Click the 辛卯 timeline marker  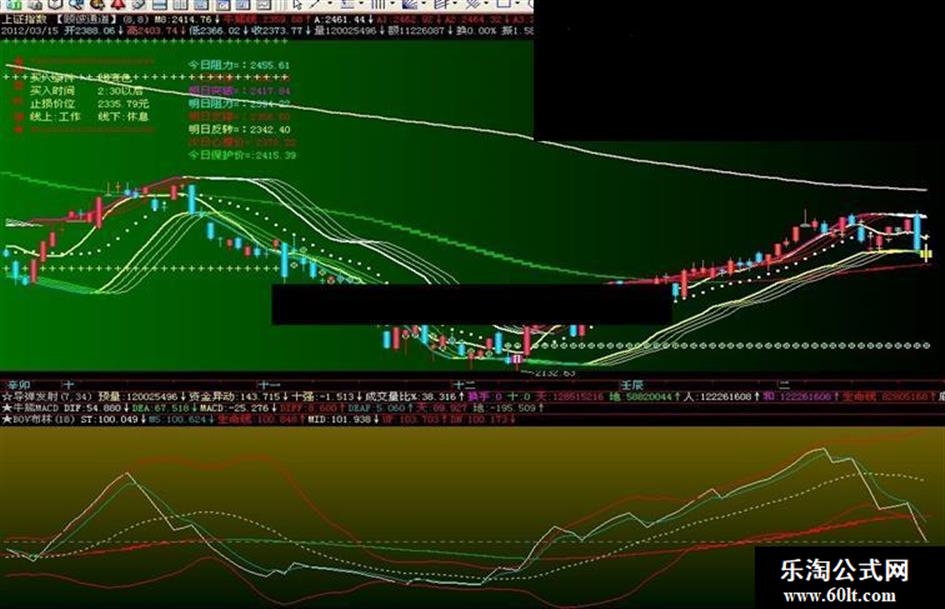pyautogui.click(x=18, y=385)
